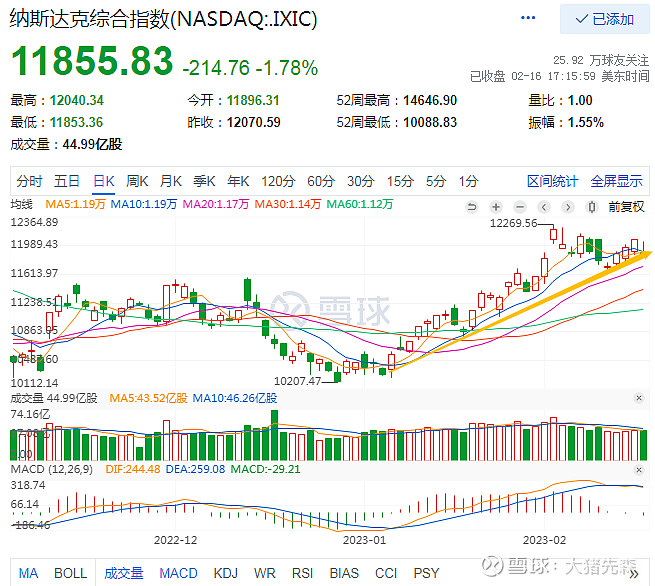Toggle the MACD sub-indicator

[x=178, y=573]
